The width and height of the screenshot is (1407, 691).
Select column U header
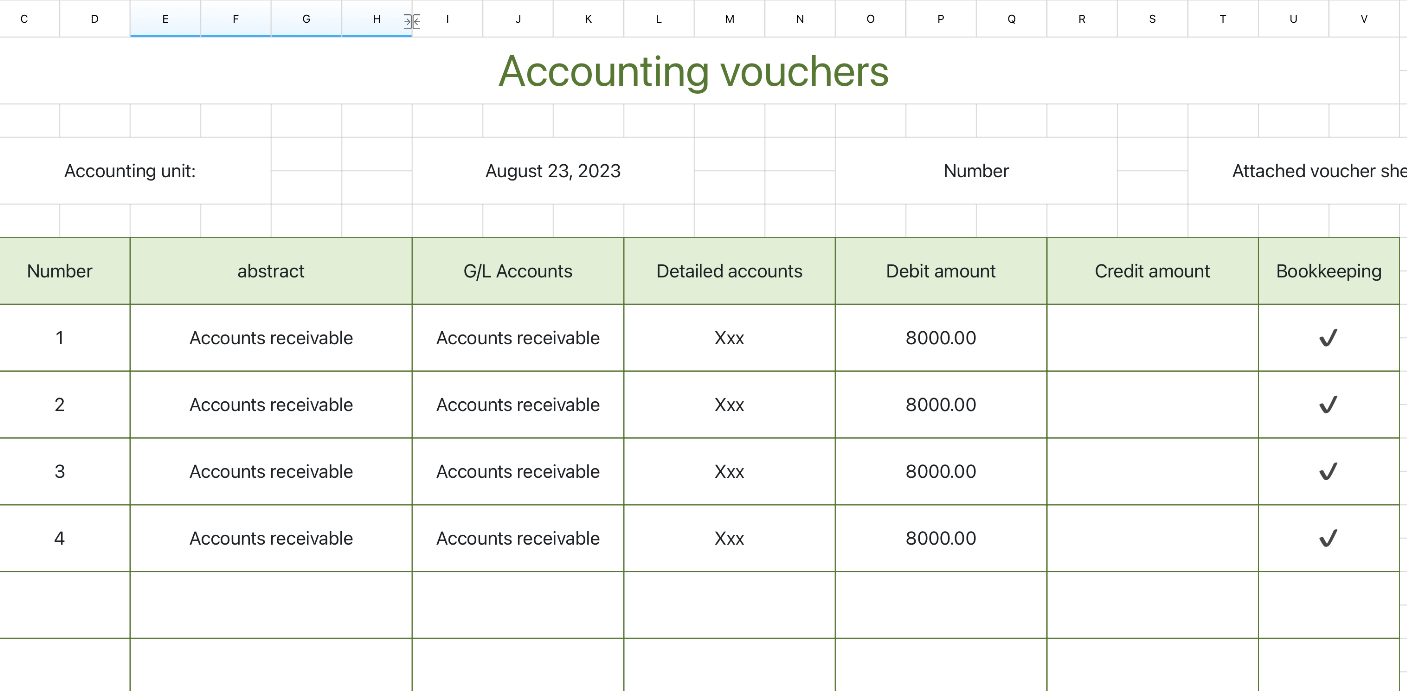pos(1293,19)
